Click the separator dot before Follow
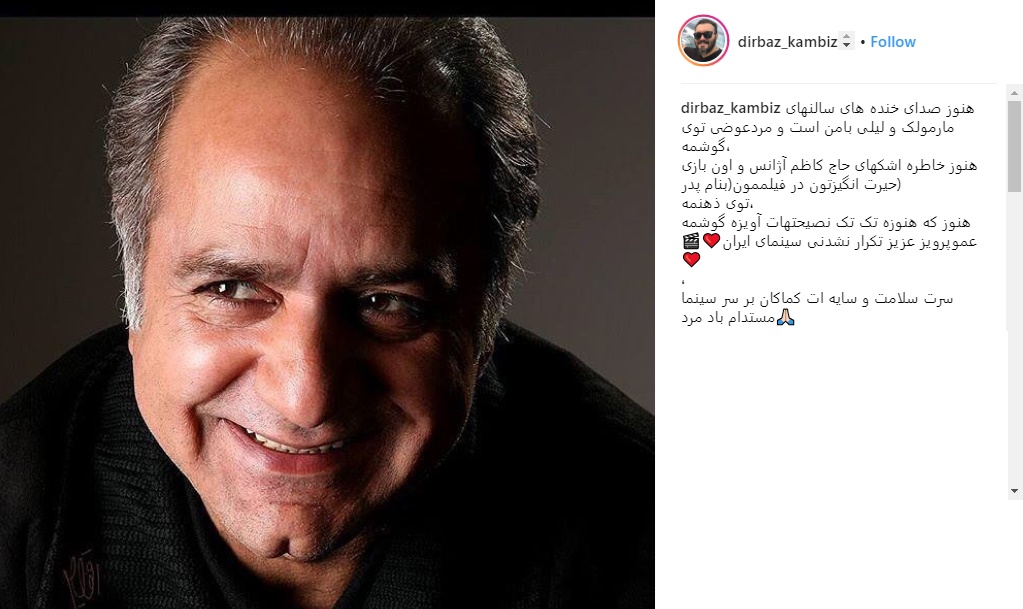This screenshot has height=609, width=1023. click(x=863, y=42)
